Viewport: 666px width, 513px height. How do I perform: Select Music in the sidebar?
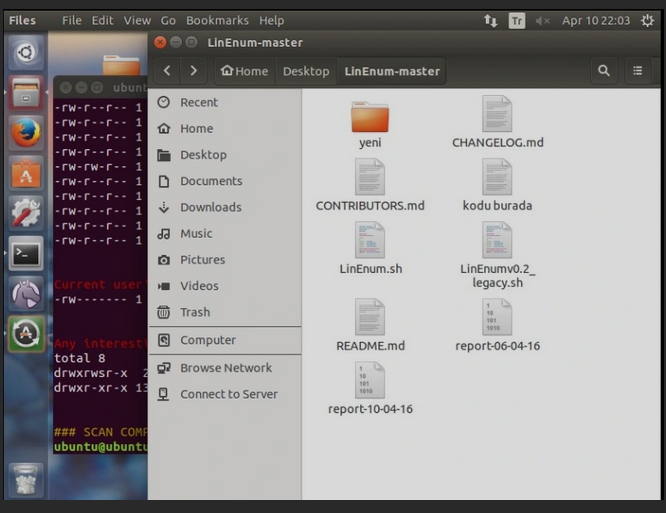click(x=225, y=234)
